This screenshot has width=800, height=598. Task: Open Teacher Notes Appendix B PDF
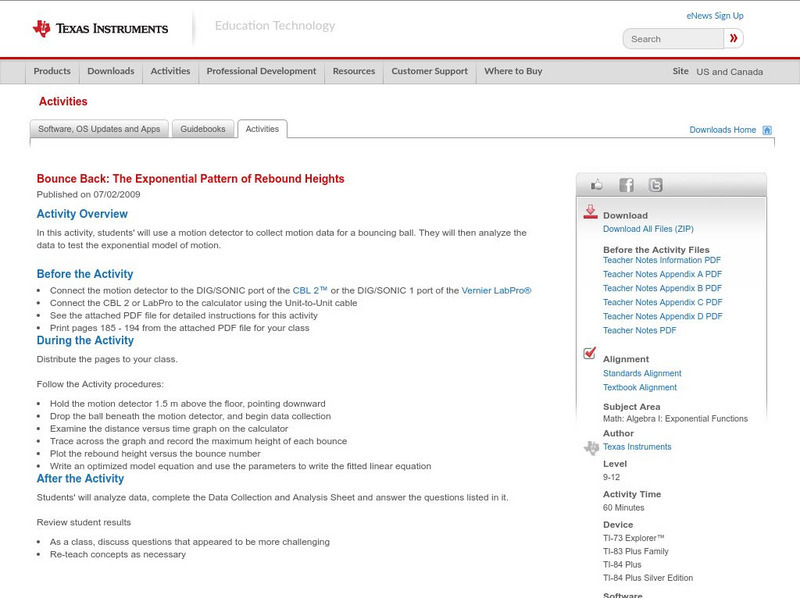click(x=662, y=288)
